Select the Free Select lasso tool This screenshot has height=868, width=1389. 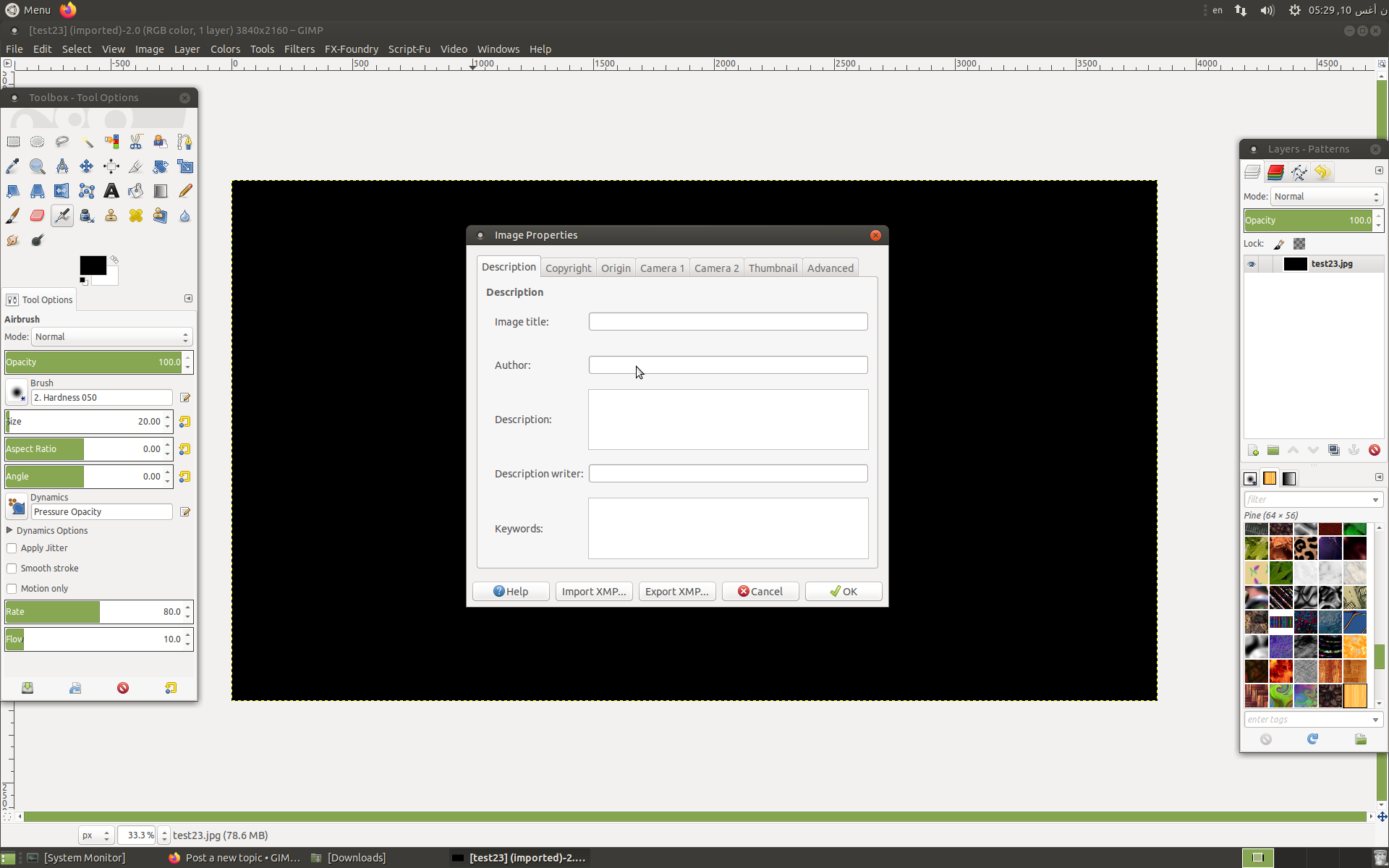[x=62, y=142]
